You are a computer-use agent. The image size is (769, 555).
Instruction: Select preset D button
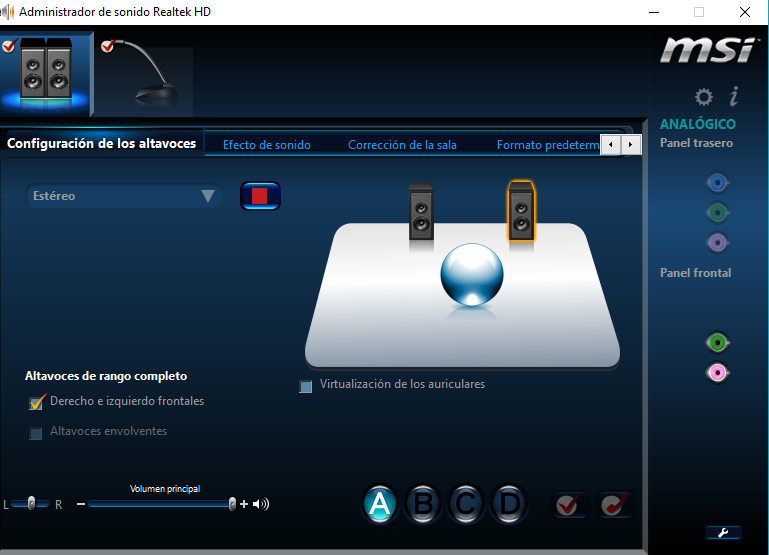click(509, 504)
